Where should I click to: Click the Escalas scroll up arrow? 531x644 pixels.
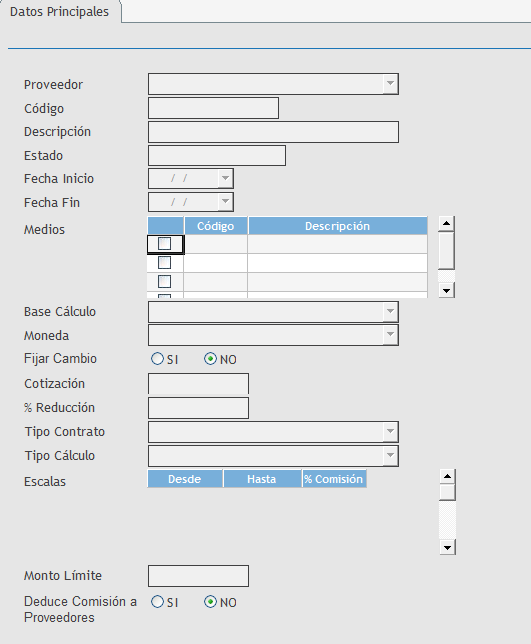click(x=447, y=476)
